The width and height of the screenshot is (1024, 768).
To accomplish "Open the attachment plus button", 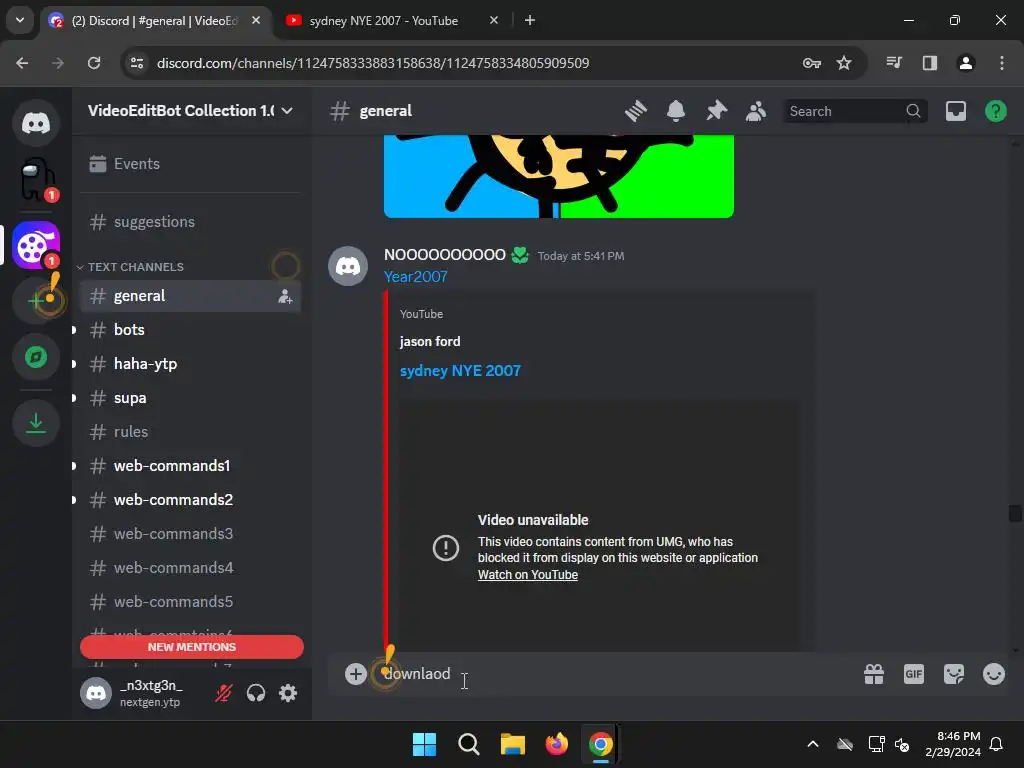I will pyautogui.click(x=356, y=674).
